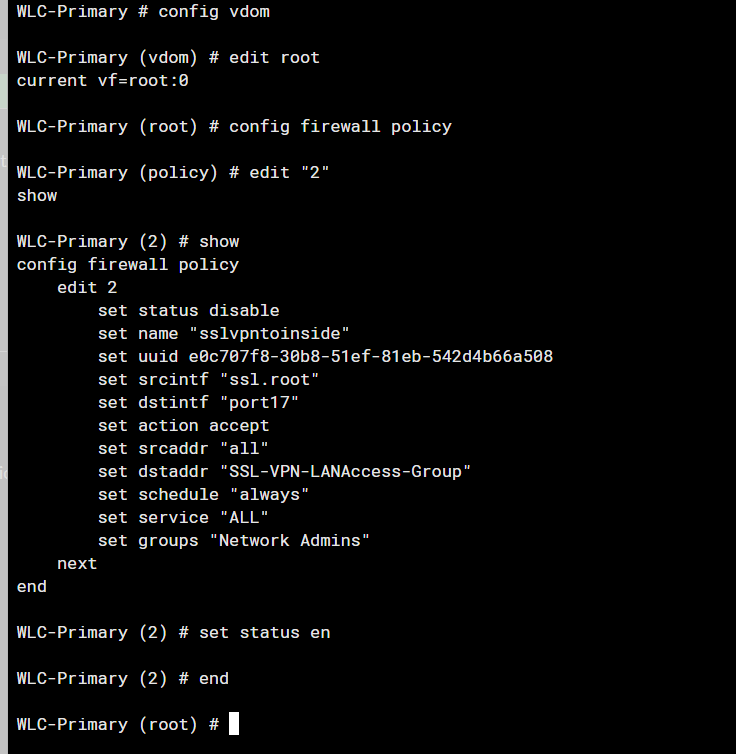Image resolution: width=736 pixels, height=754 pixels.
Task: Click the uuid value e0c707f8-30b8-51ef-81eb-542d4b66a508
Action: 370,356
